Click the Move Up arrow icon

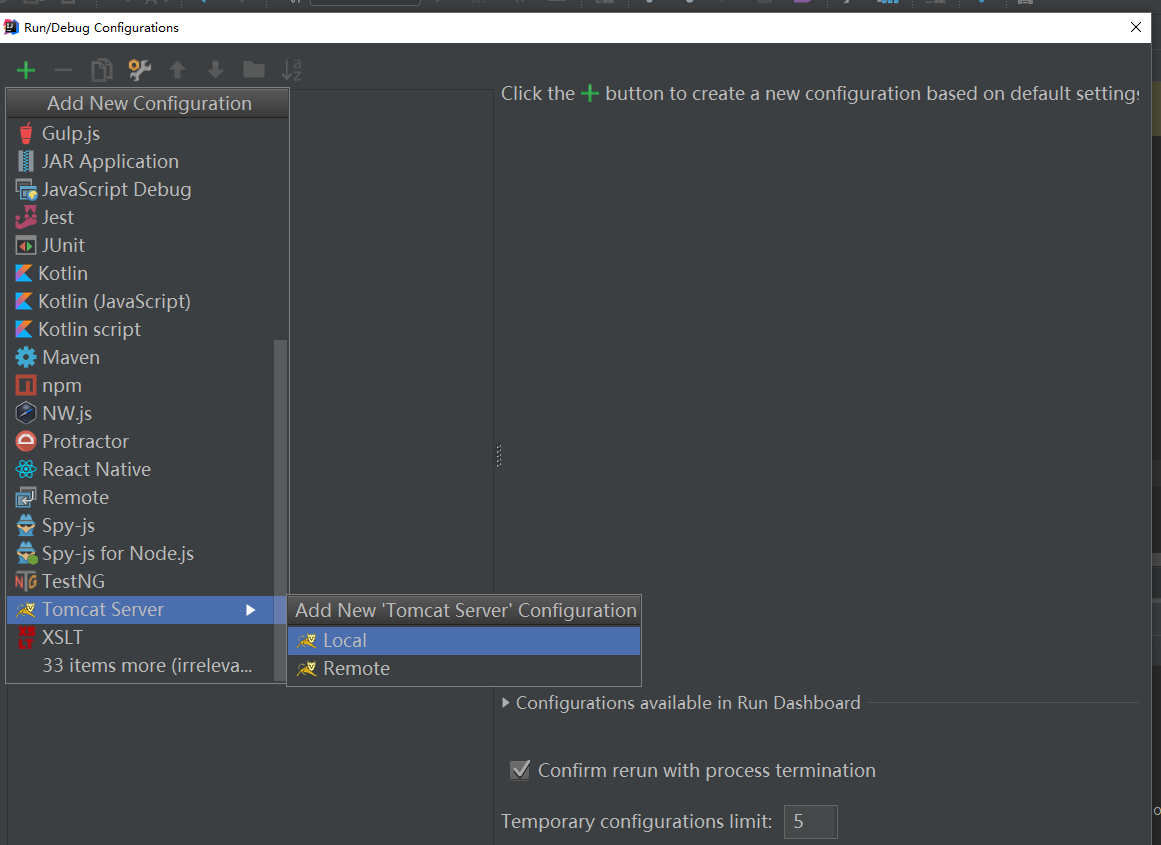click(x=177, y=70)
